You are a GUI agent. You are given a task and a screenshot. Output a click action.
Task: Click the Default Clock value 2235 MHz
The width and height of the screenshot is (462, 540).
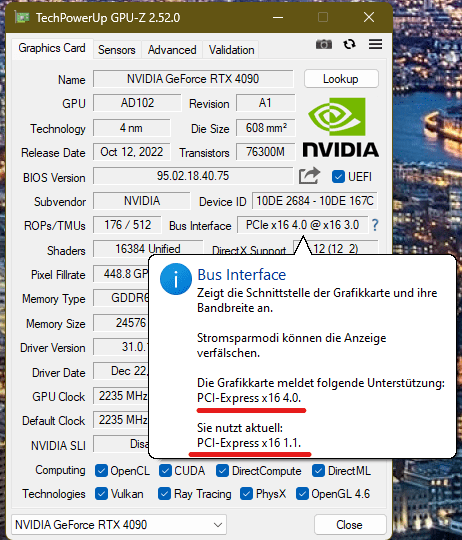point(121,420)
